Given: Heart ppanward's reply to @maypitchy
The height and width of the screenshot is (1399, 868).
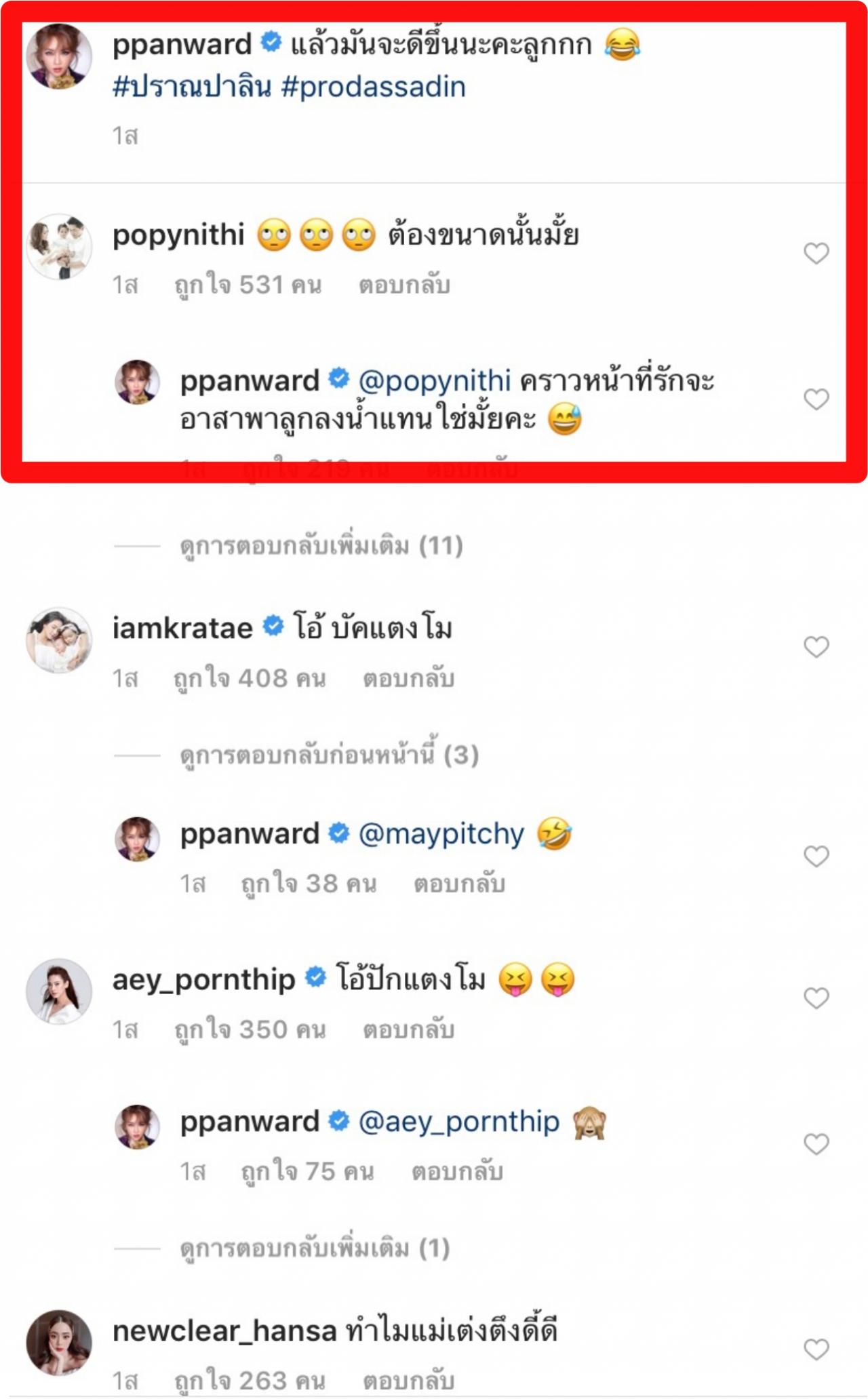Looking at the screenshot, I should [816, 856].
